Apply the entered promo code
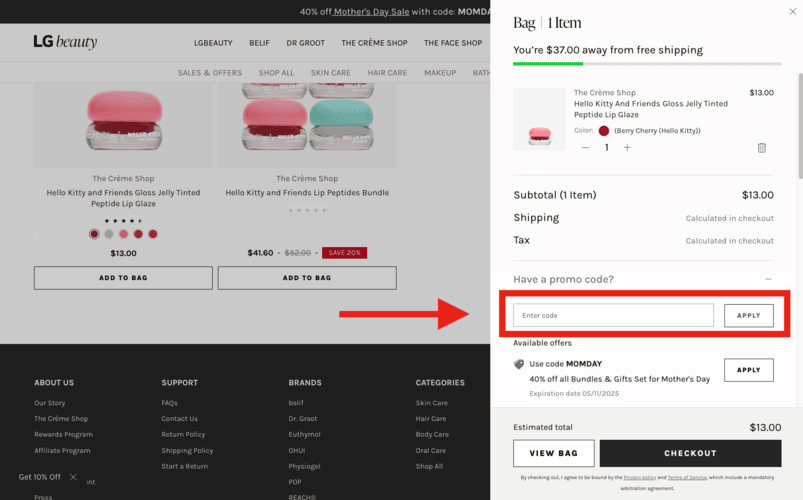This screenshot has width=803, height=500. pos(748,316)
